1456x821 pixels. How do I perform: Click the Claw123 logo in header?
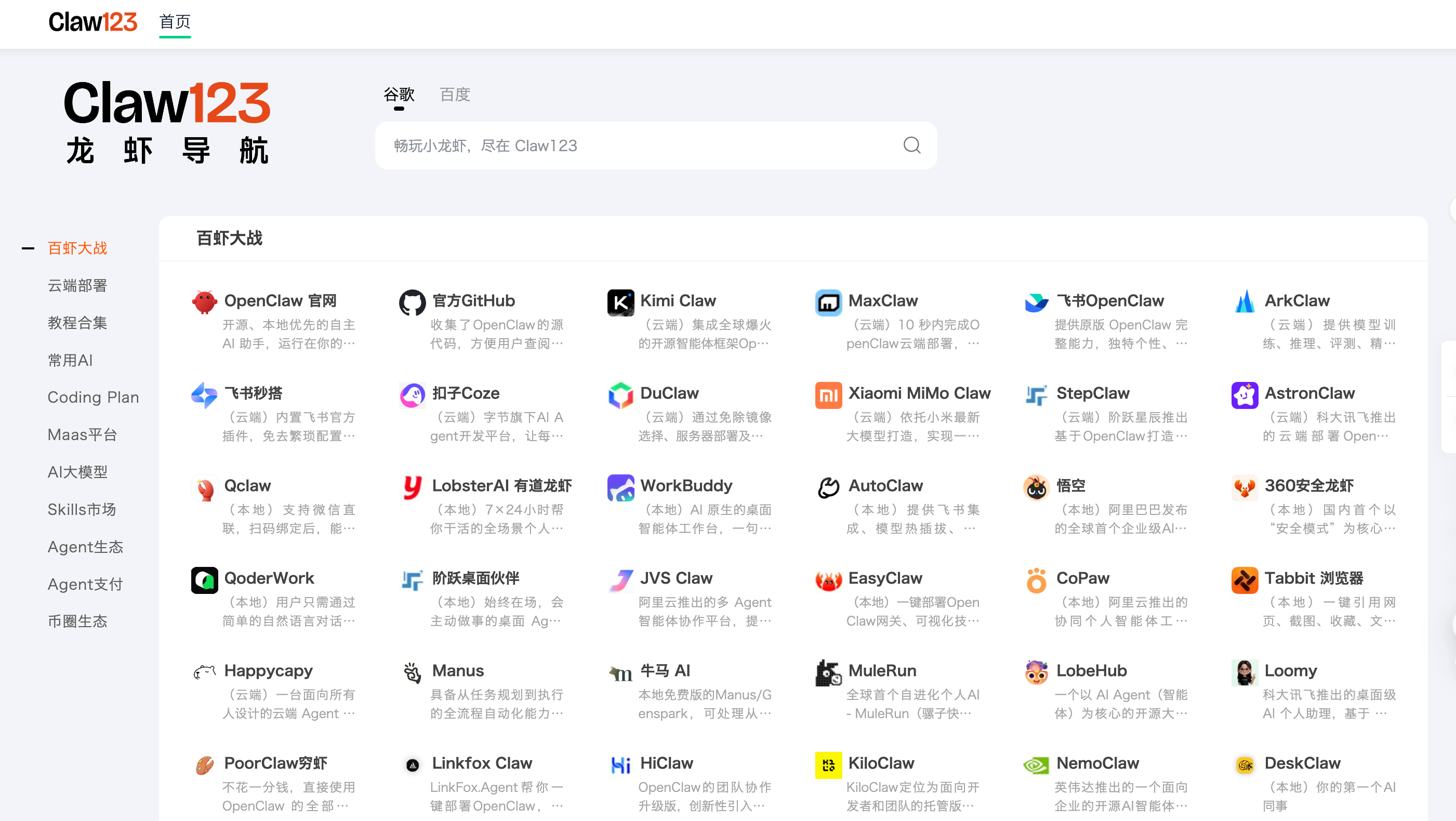point(92,22)
